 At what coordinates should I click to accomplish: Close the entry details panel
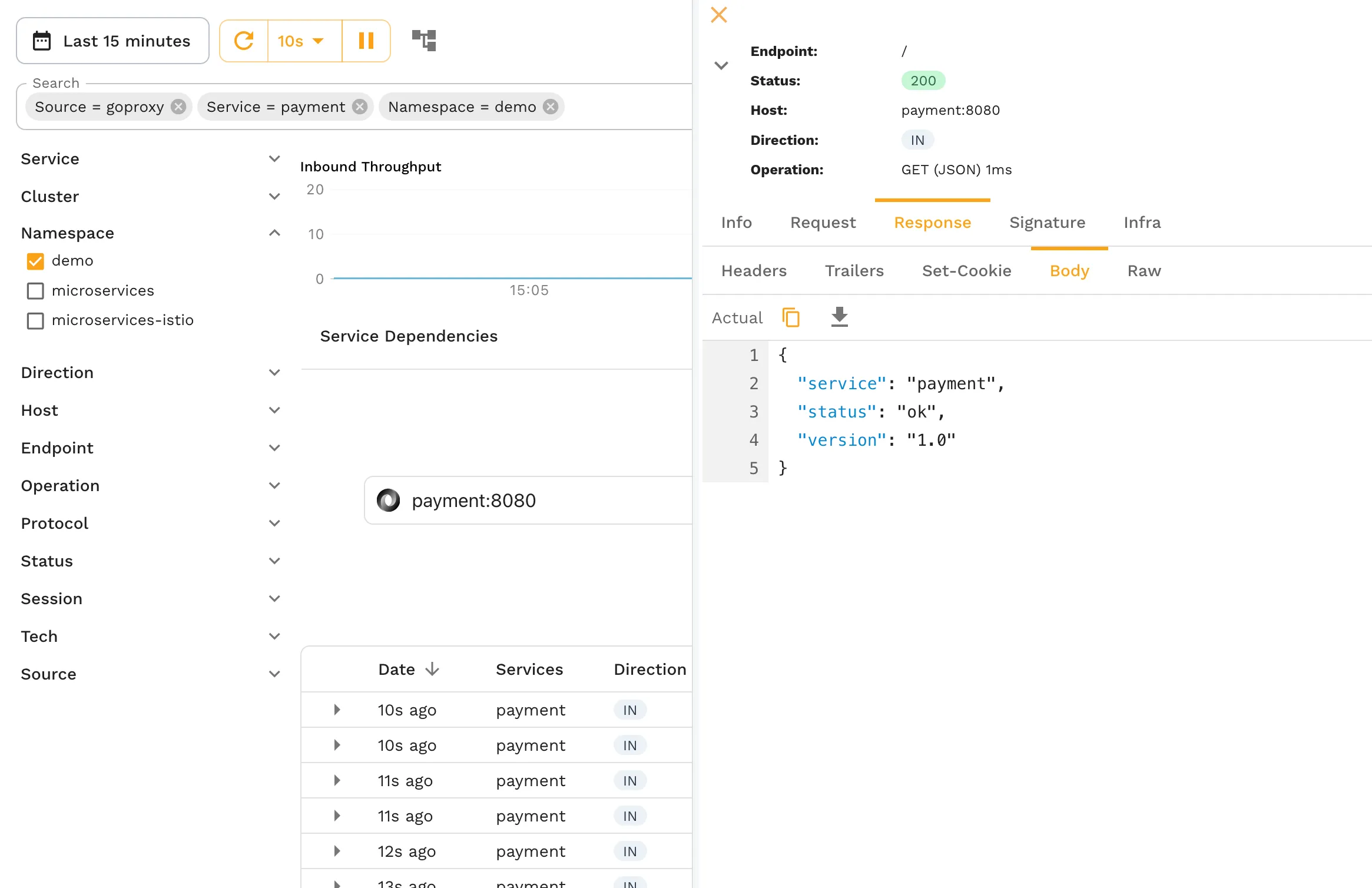click(x=718, y=15)
